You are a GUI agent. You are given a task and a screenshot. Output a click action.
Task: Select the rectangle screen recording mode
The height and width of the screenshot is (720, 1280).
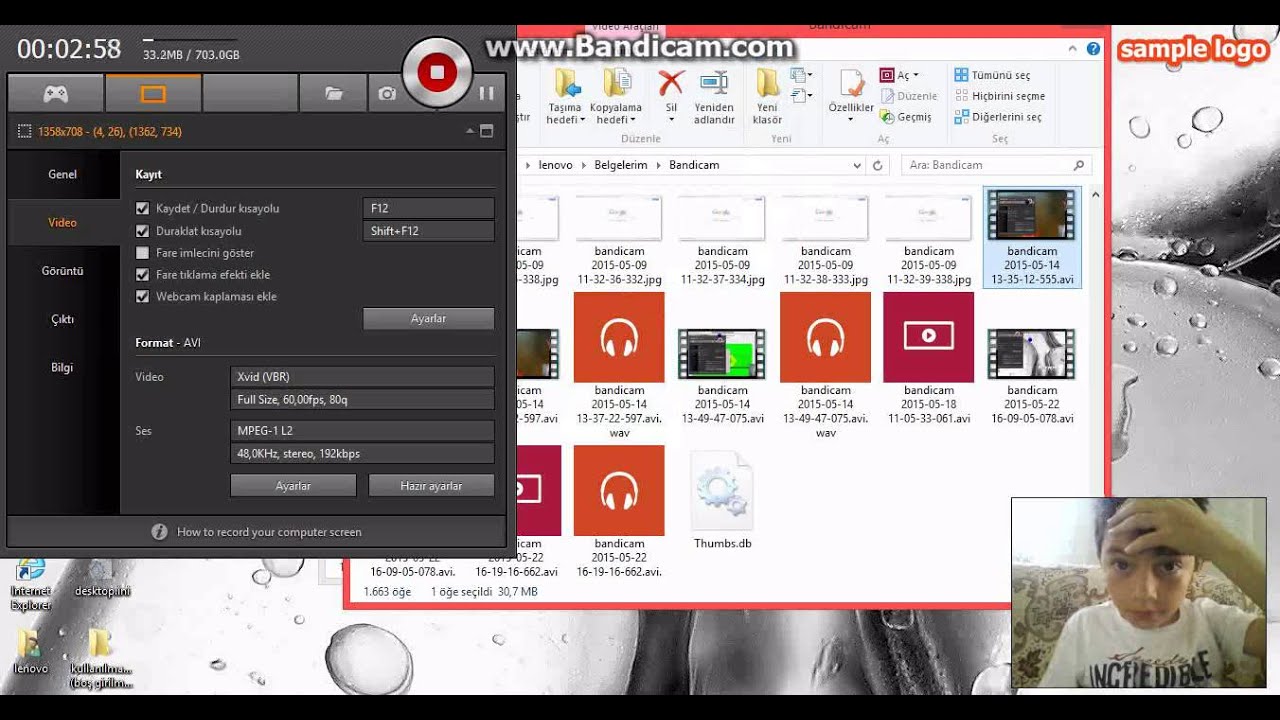(153, 94)
